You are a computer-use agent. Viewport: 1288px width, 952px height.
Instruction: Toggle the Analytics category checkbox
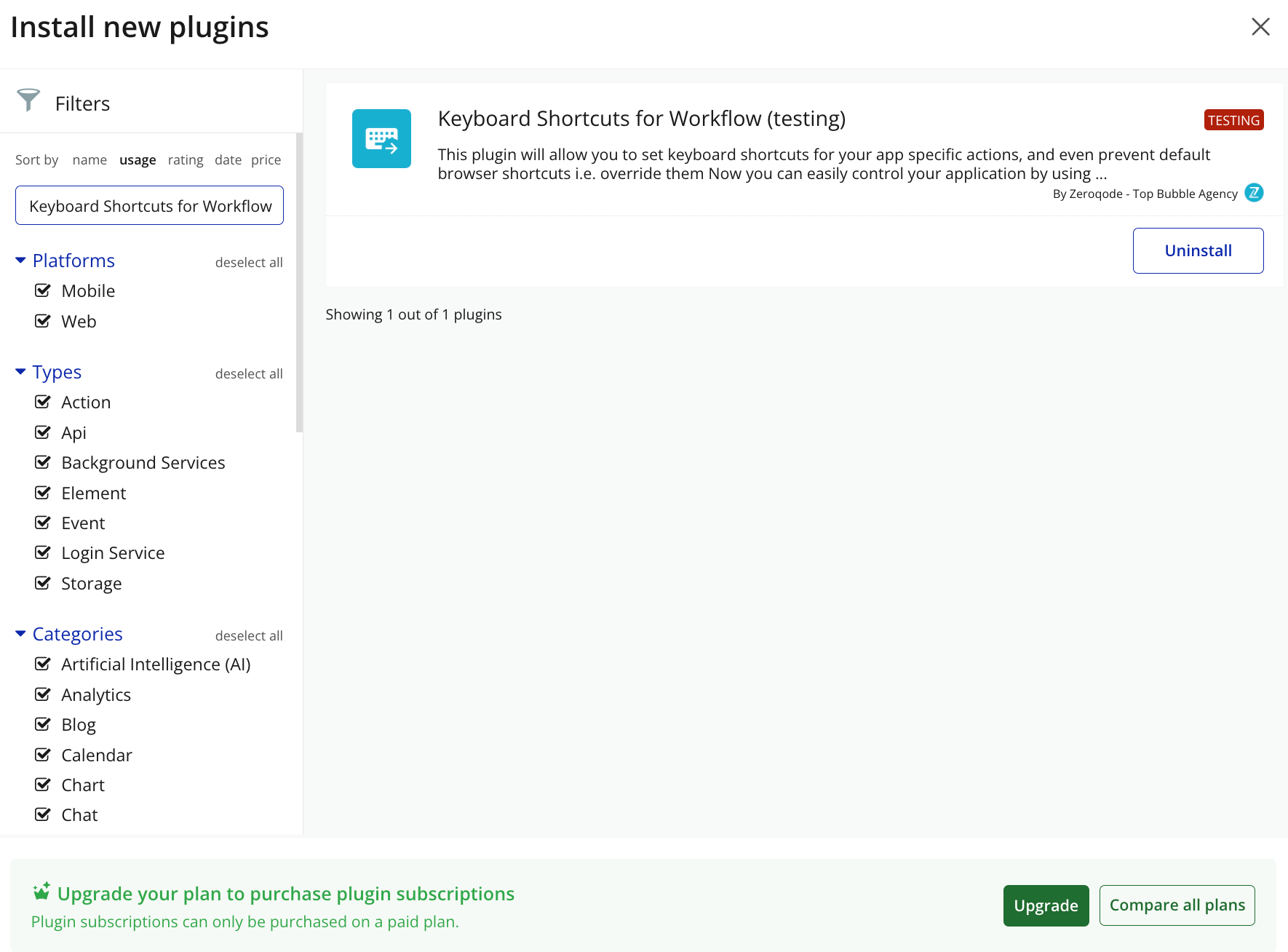pos(43,694)
